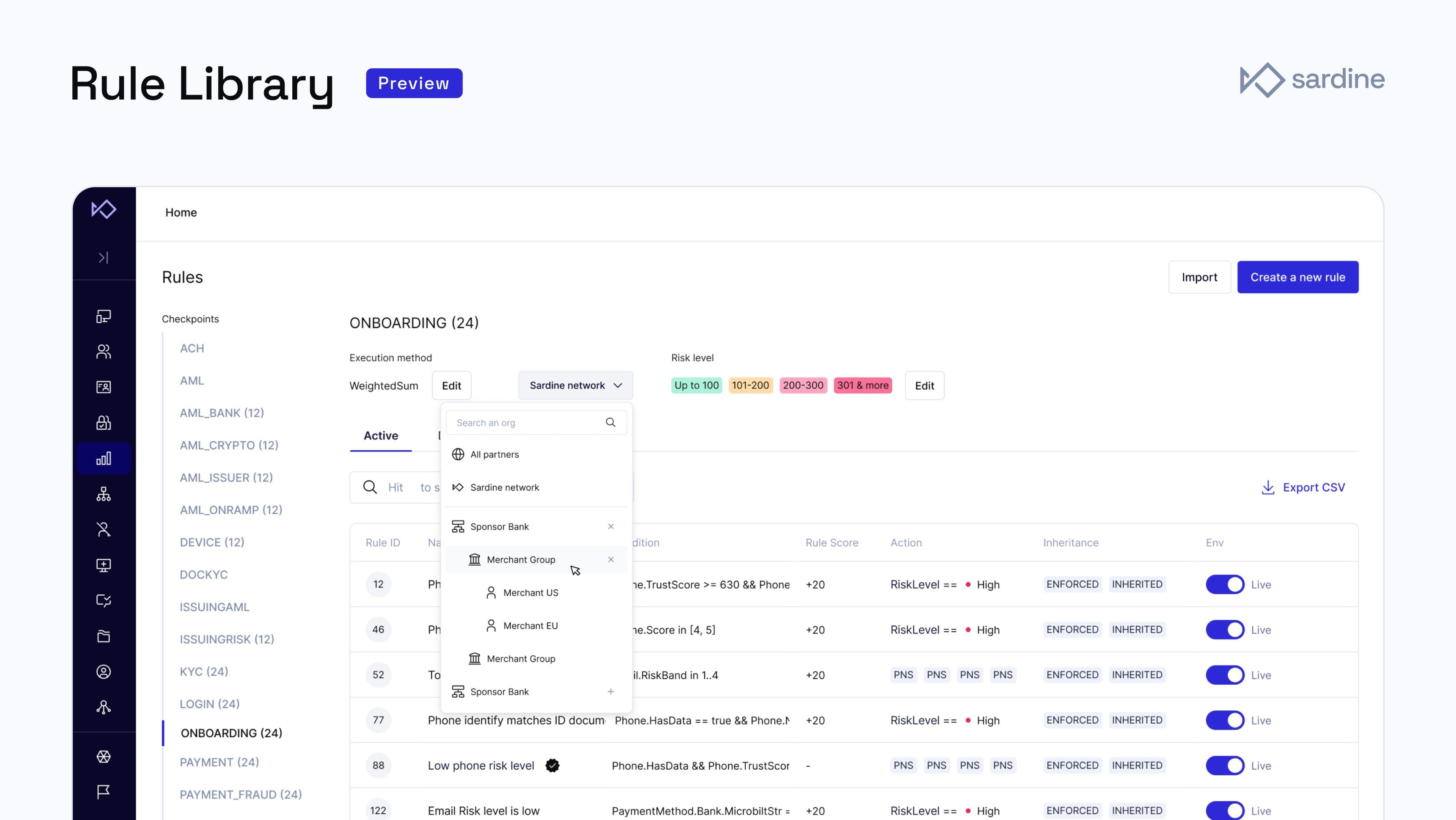Select the AML_CRYPTO (12) checkpoint
1456x820 pixels.
pos(229,445)
